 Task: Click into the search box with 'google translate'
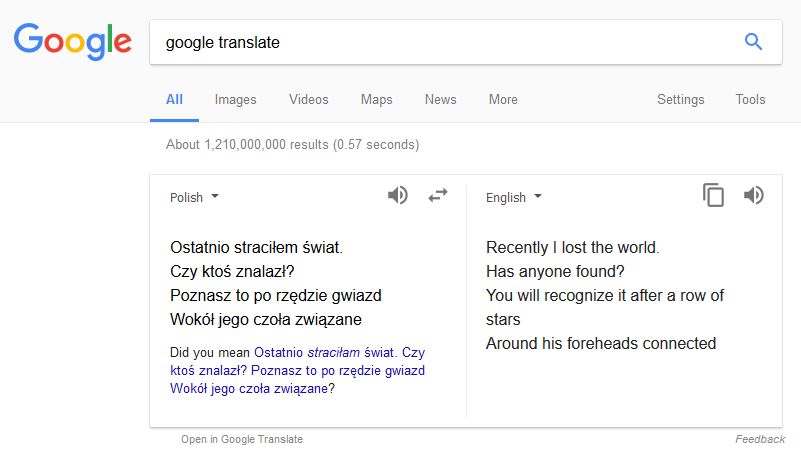(440, 42)
